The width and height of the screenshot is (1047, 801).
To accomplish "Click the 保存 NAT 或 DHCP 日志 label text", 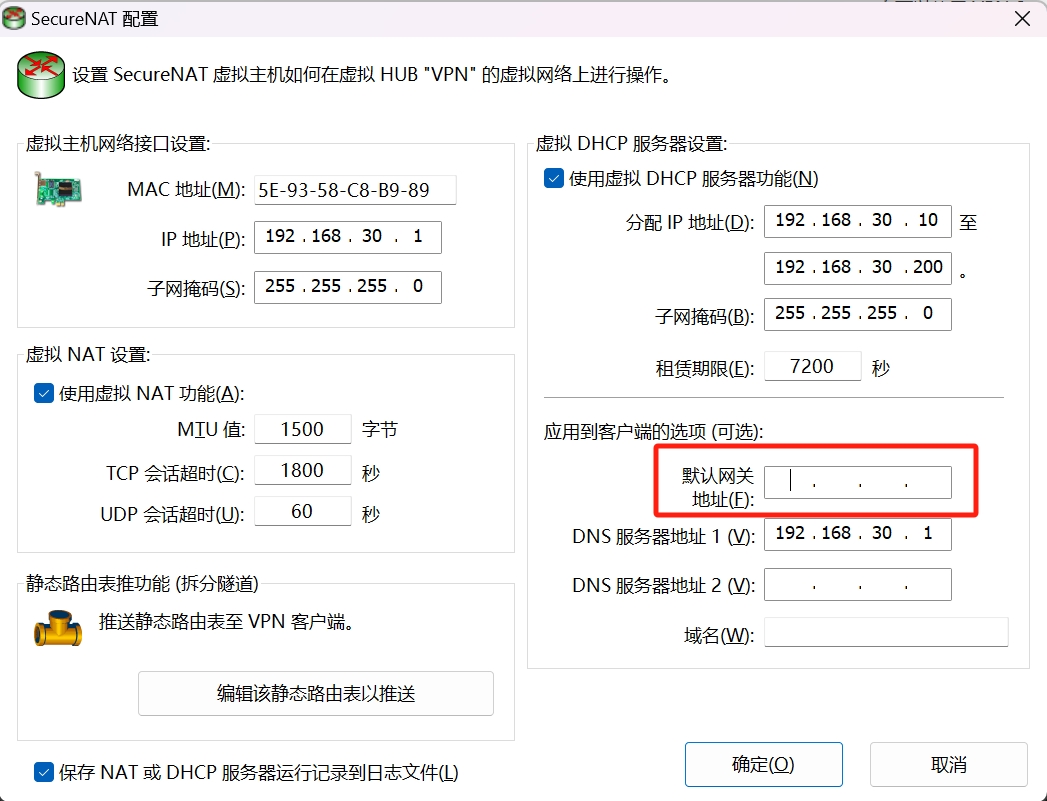I will click(258, 772).
